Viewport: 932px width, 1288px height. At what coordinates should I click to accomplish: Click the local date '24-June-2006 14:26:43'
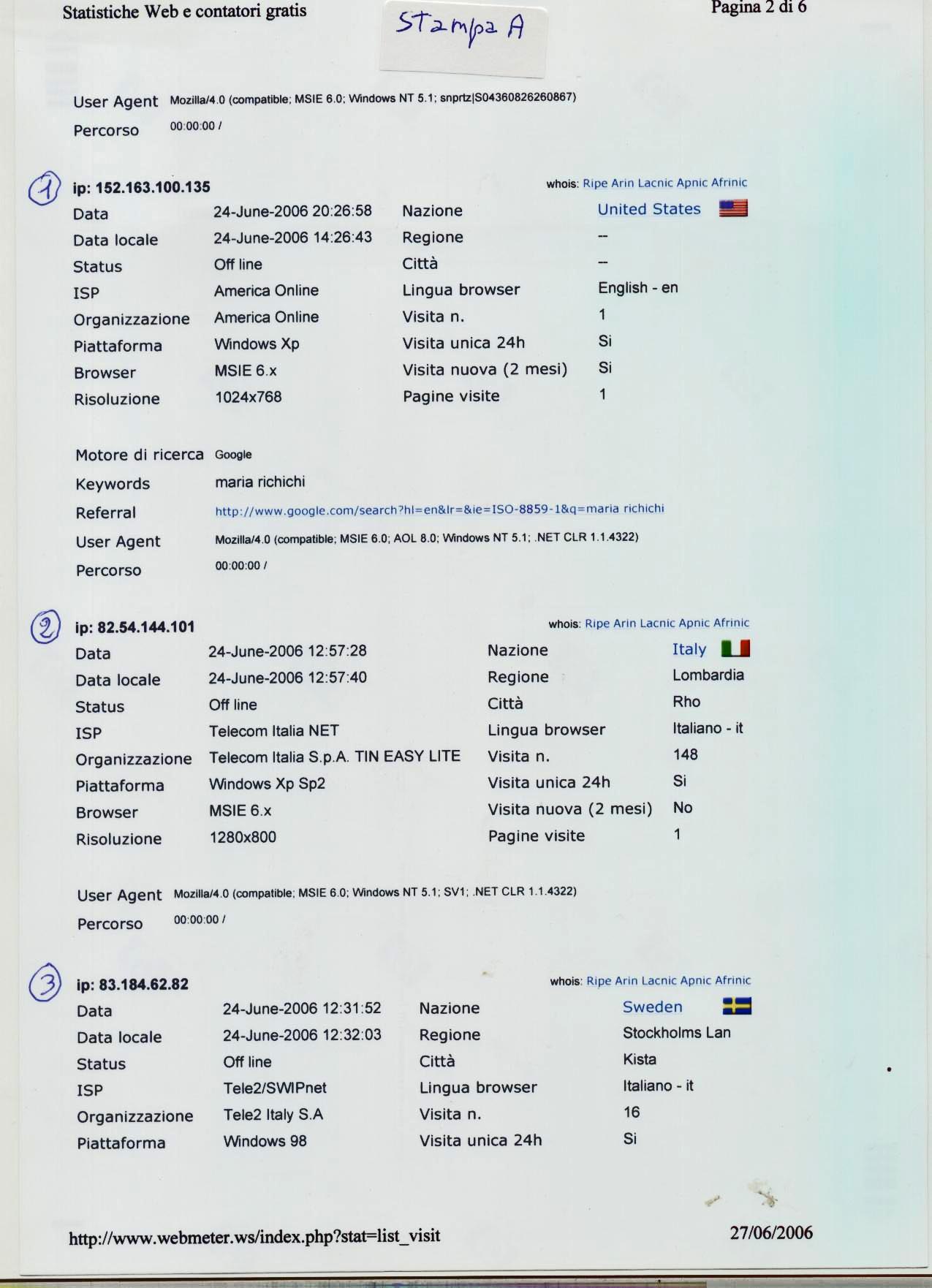[x=292, y=238]
